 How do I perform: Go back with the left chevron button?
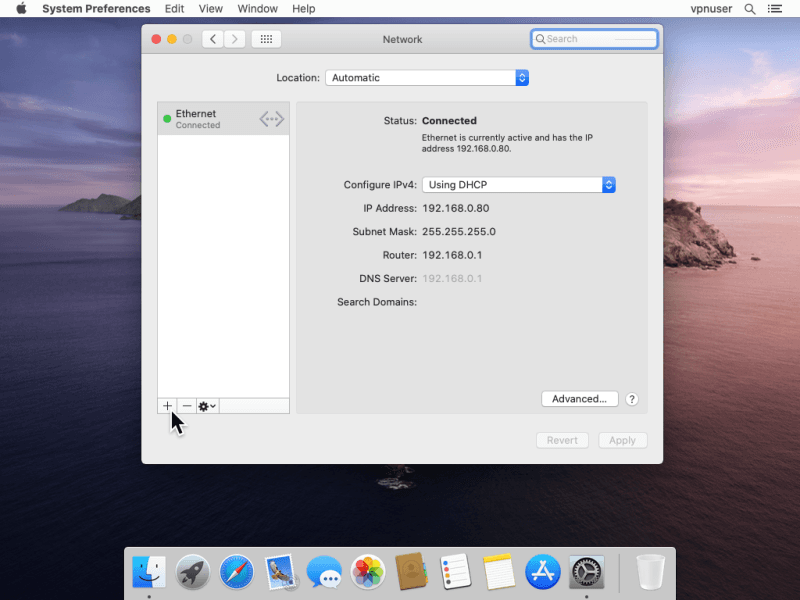212,39
